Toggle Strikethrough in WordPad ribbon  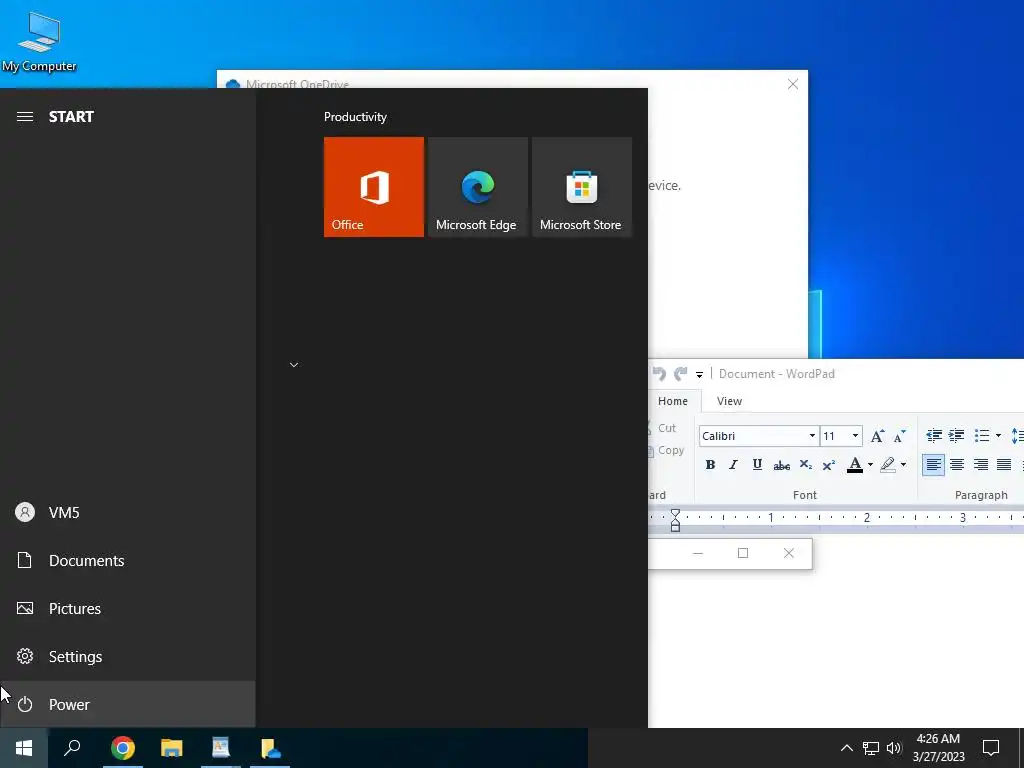coord(781,465)
